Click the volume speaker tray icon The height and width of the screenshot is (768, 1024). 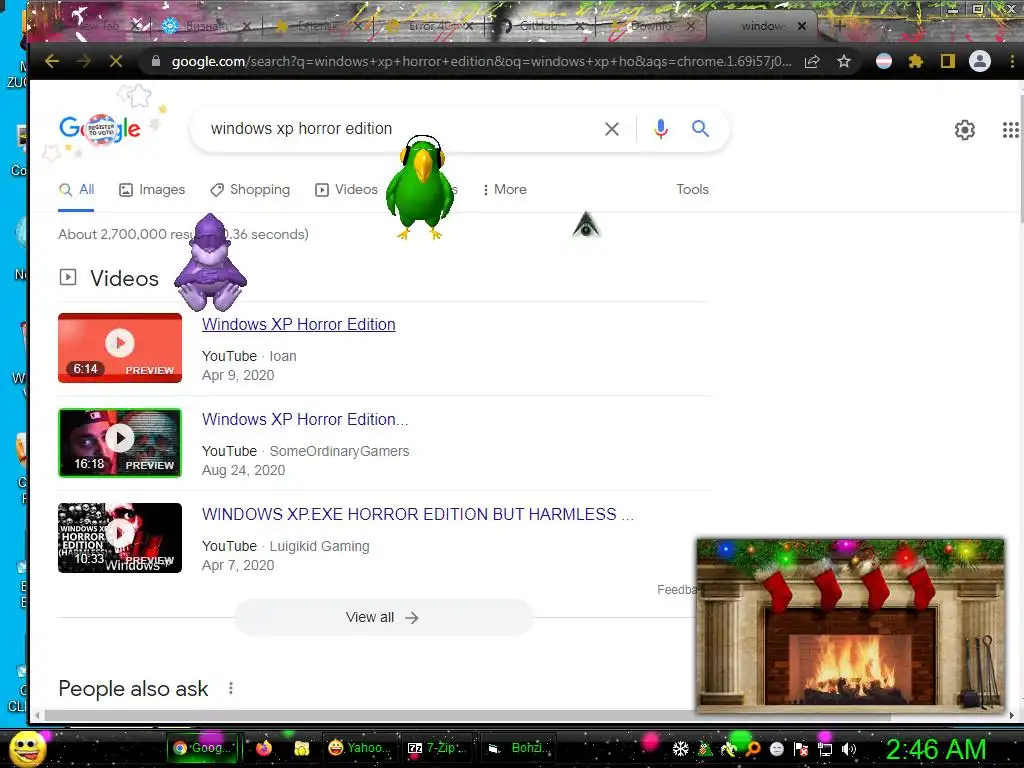(x=849, y=749)
